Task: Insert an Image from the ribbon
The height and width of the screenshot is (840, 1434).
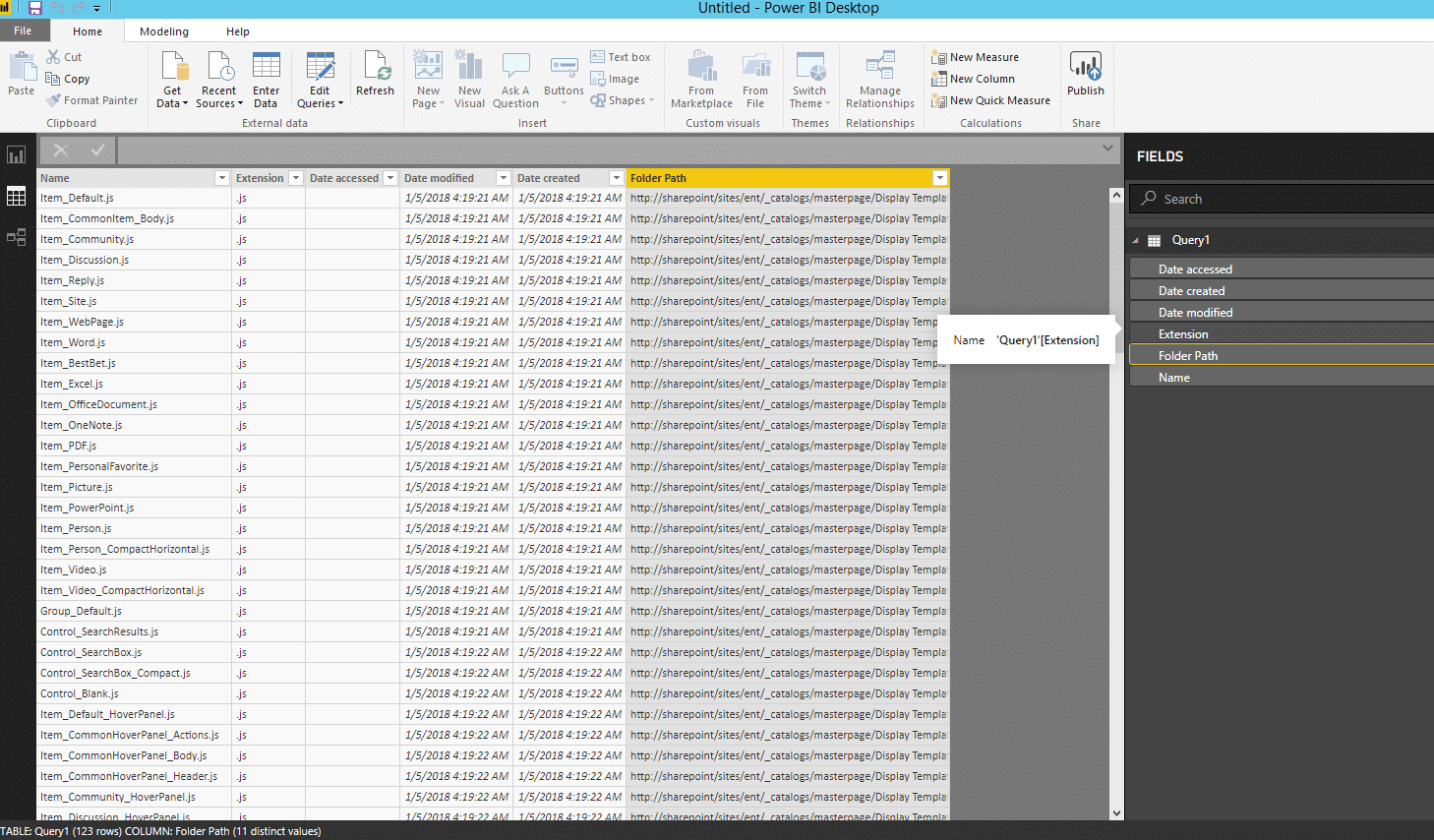Action: click(615, 79)
